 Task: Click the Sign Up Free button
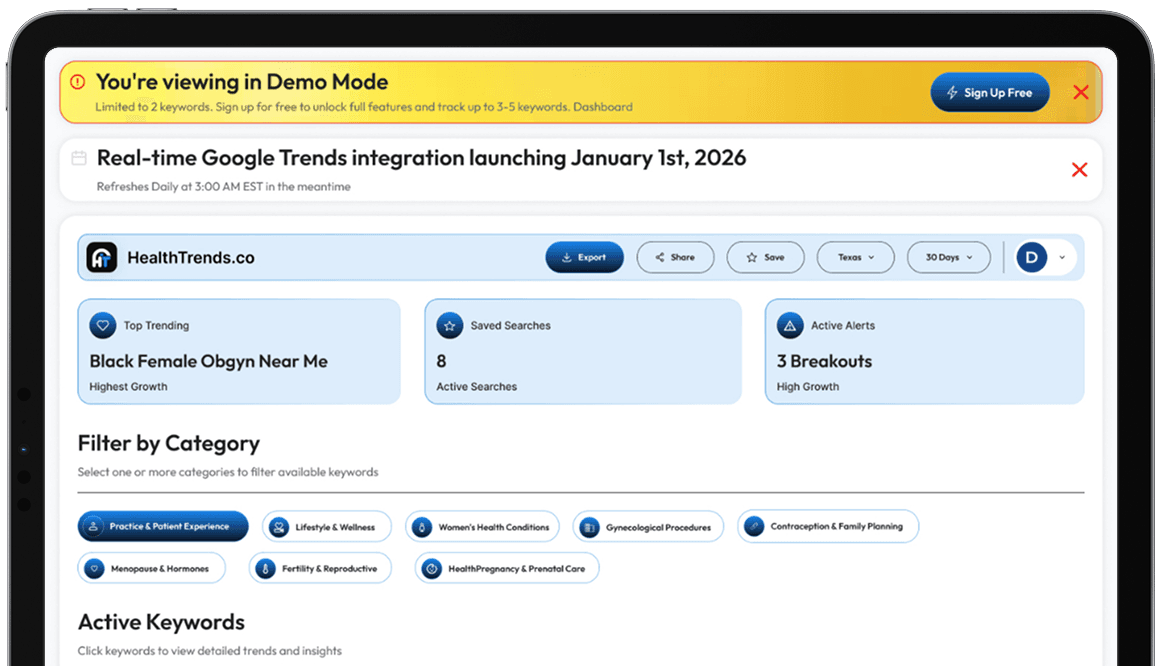click(x=989, y=91)
